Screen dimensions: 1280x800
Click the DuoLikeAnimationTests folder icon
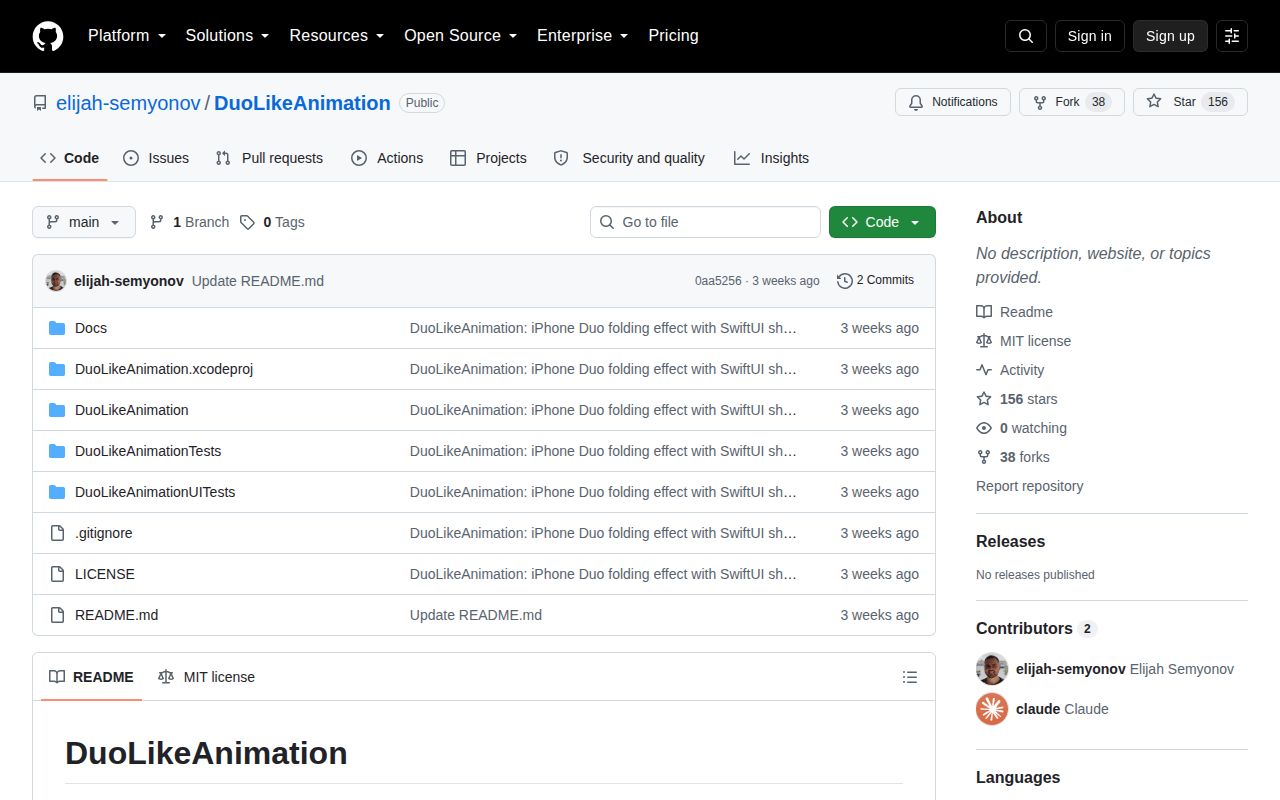coord(57,451)
